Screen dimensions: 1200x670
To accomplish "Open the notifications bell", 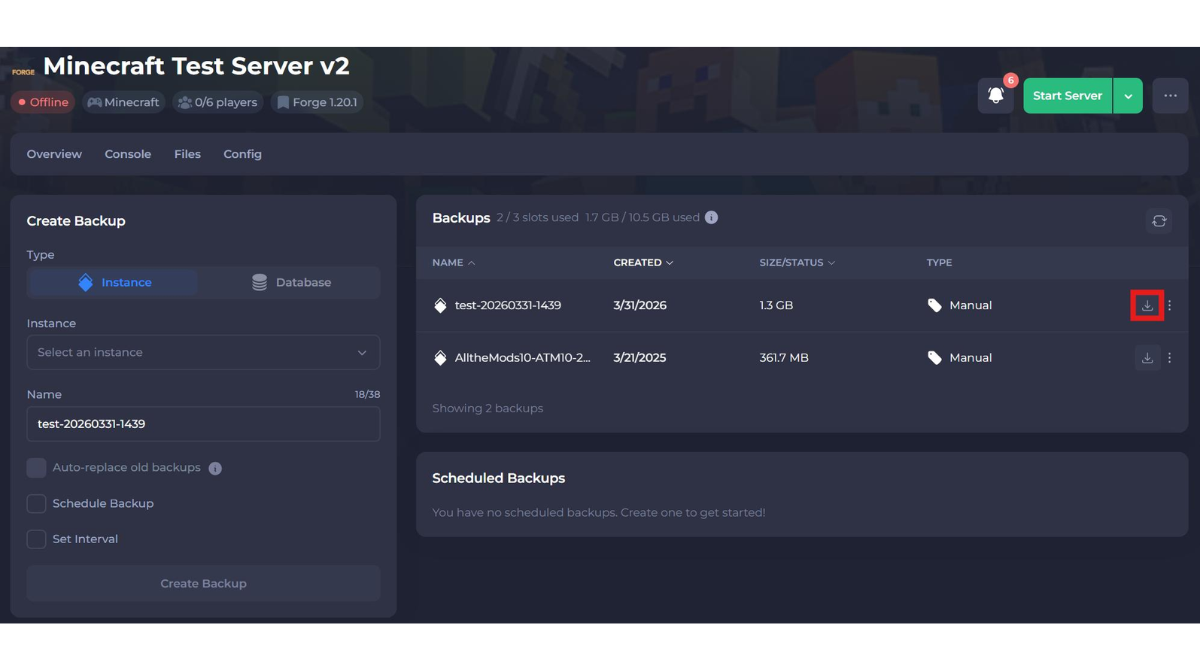I will coord(995,96).
